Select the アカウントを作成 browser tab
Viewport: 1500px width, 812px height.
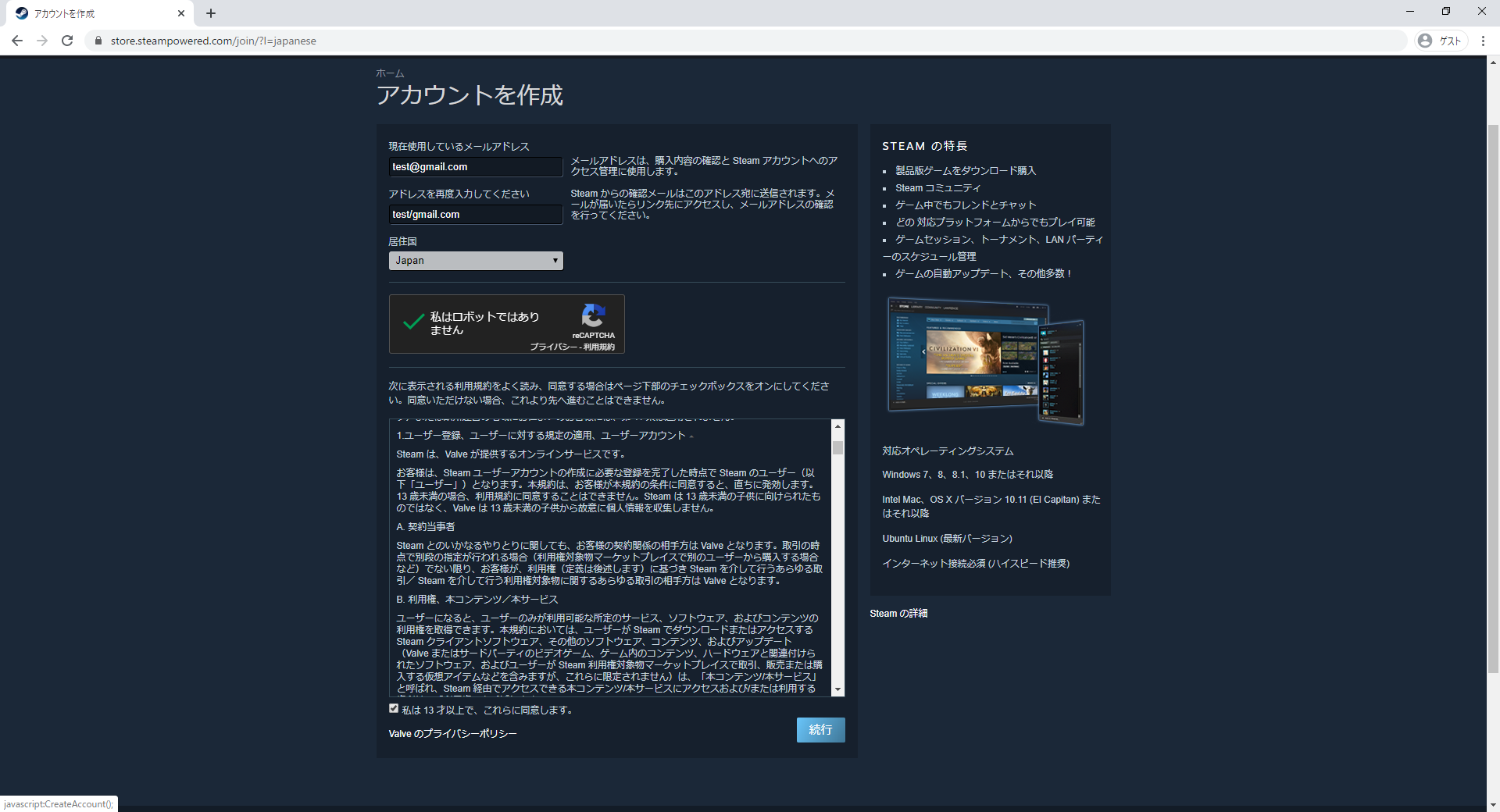pos(98,13)
